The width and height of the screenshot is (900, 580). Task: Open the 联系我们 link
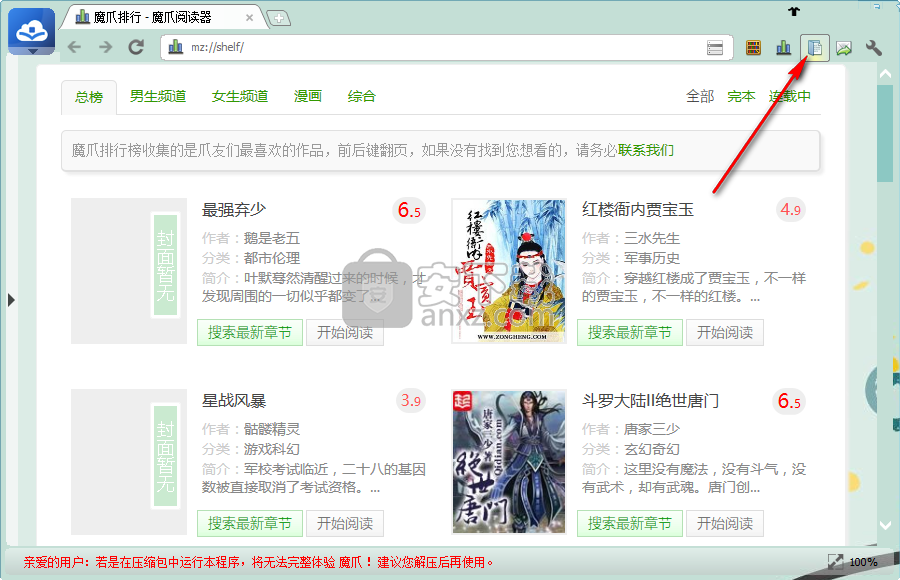(646, 150)
